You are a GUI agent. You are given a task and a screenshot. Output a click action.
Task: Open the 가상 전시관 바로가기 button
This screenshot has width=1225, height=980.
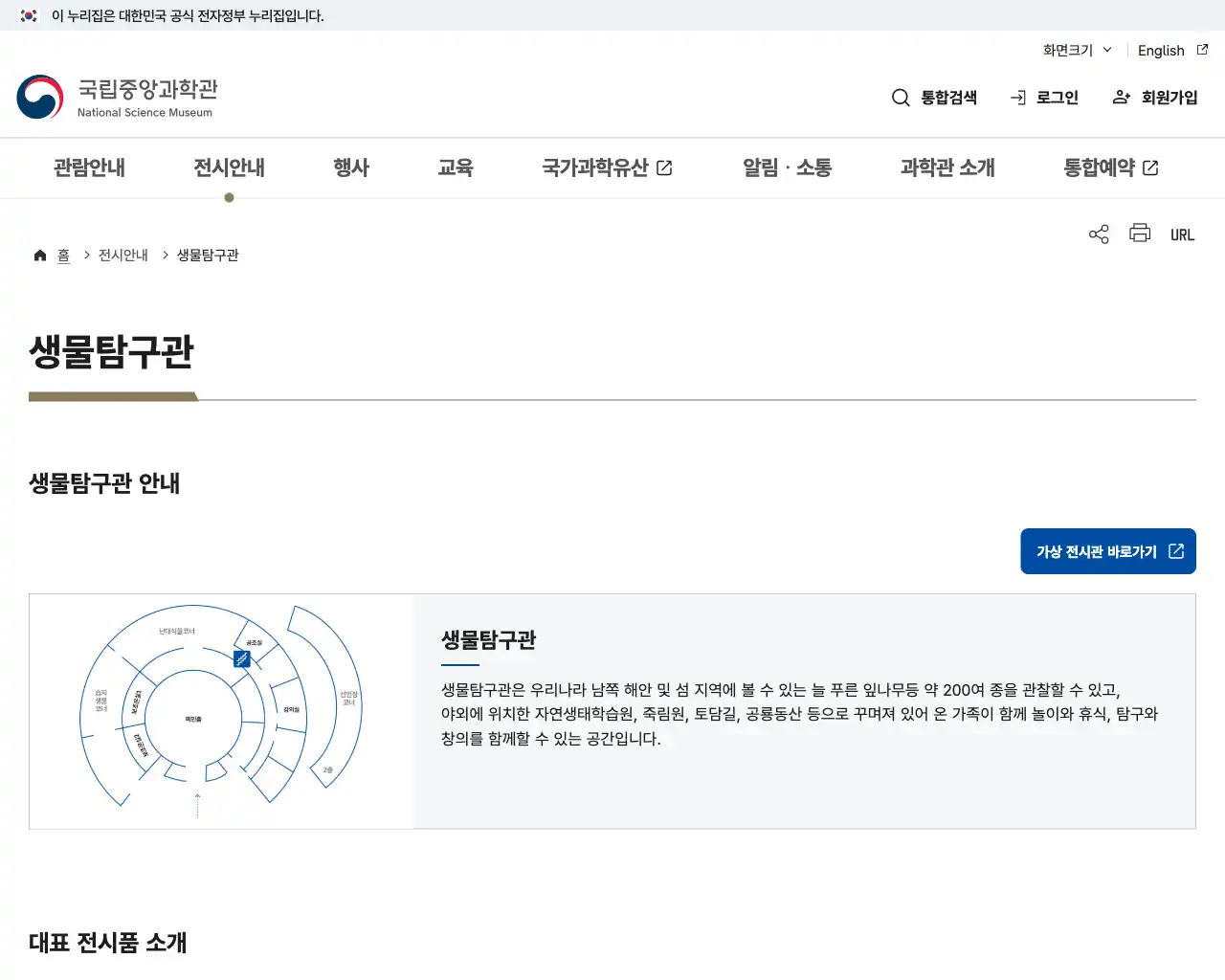click(x=1107, y=551)
